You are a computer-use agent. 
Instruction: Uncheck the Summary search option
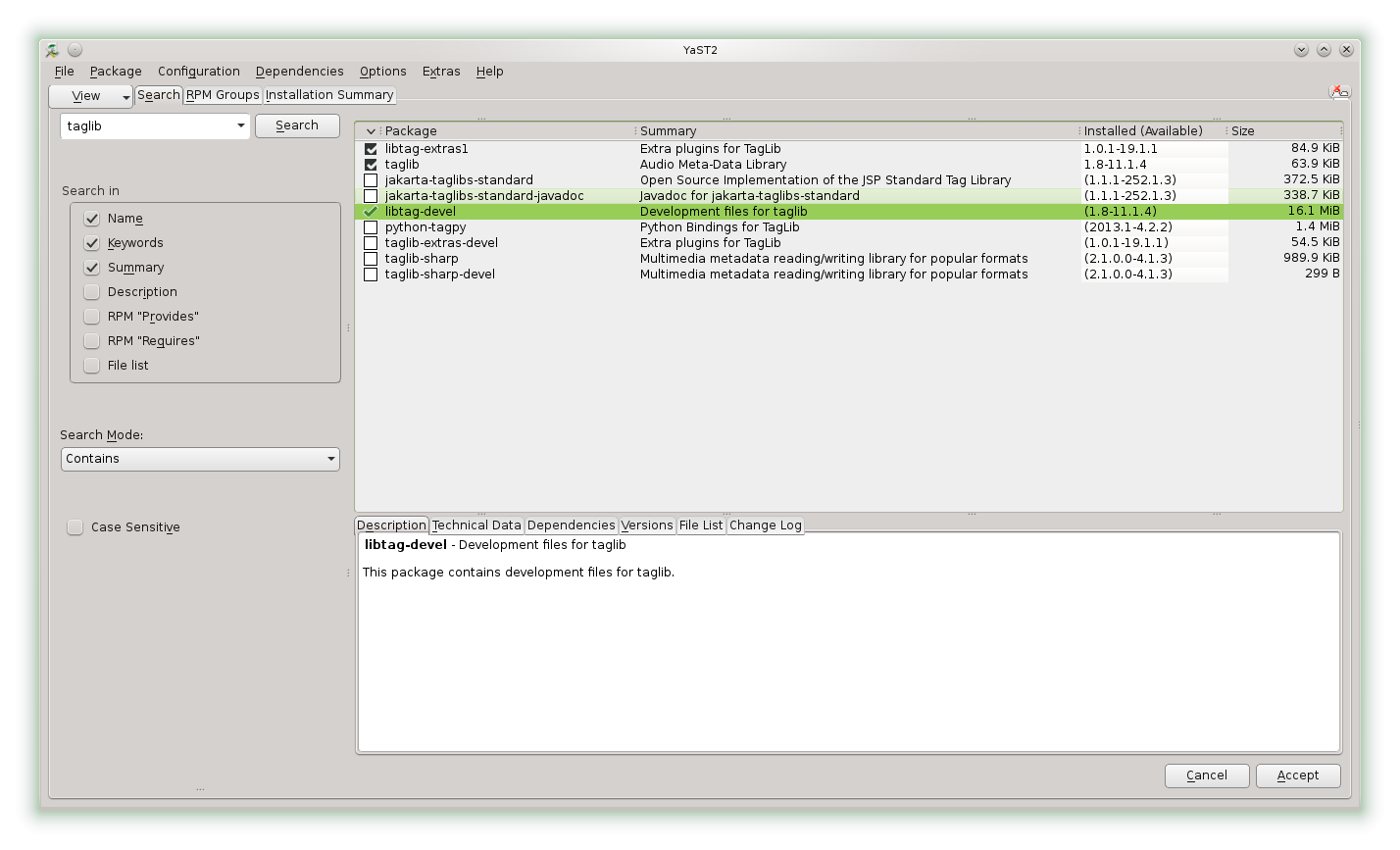pos(92,268)
